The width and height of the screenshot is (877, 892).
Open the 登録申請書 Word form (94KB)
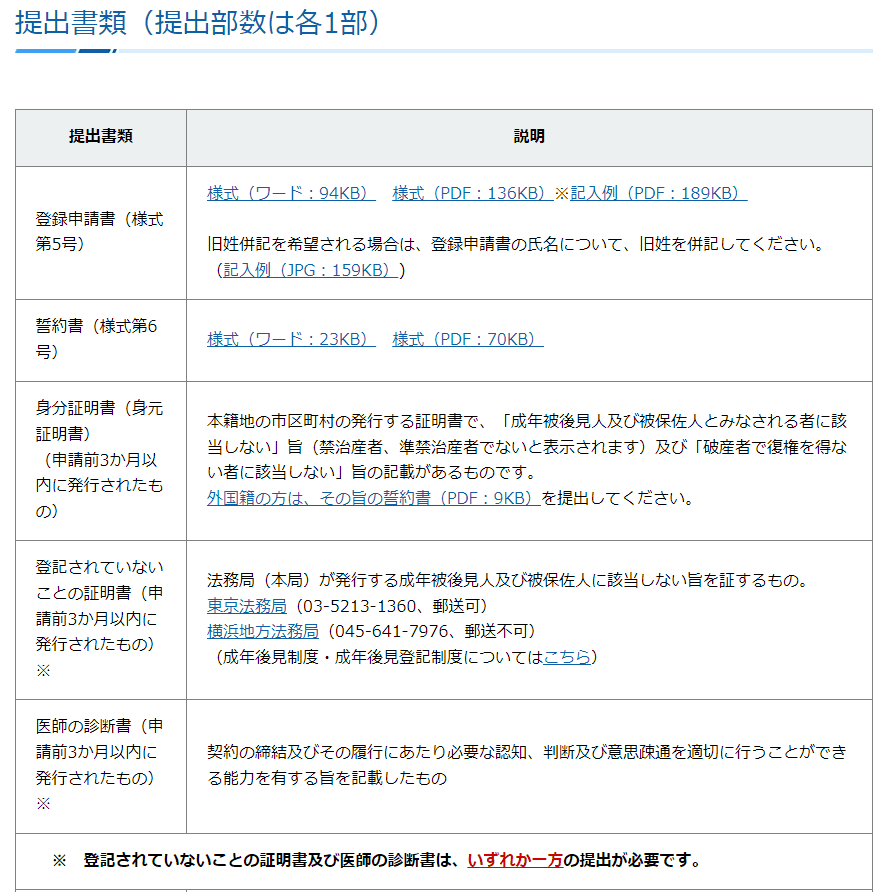(x=291, y=194)
